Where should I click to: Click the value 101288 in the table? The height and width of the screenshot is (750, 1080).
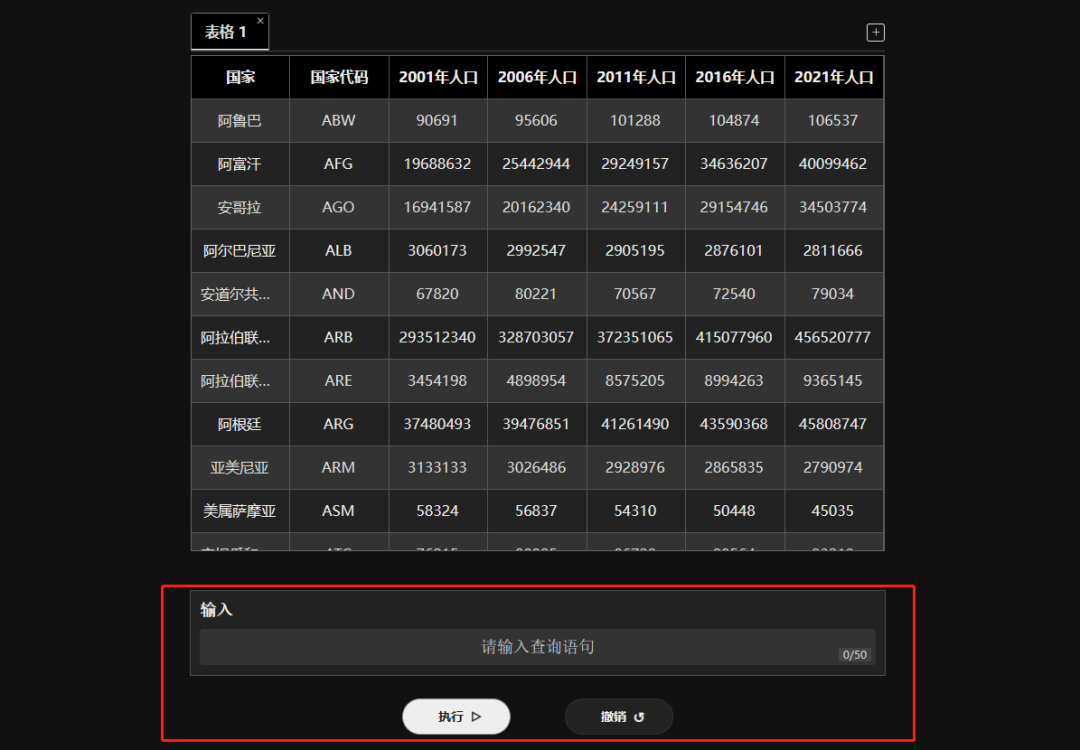click(635, 121)
